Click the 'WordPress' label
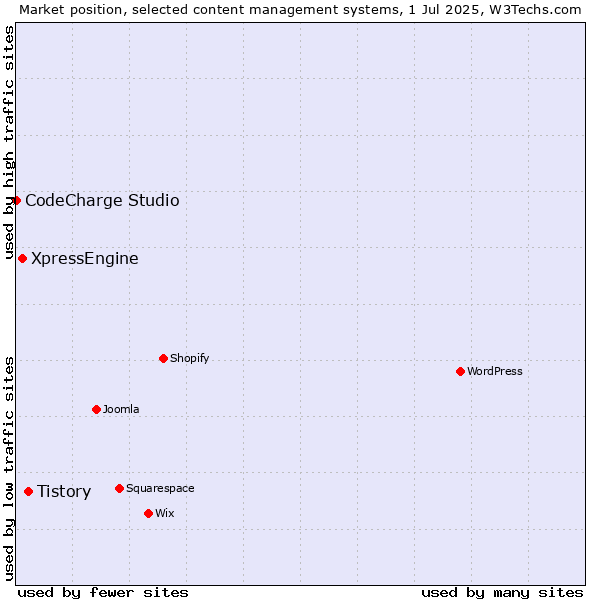 495,371
